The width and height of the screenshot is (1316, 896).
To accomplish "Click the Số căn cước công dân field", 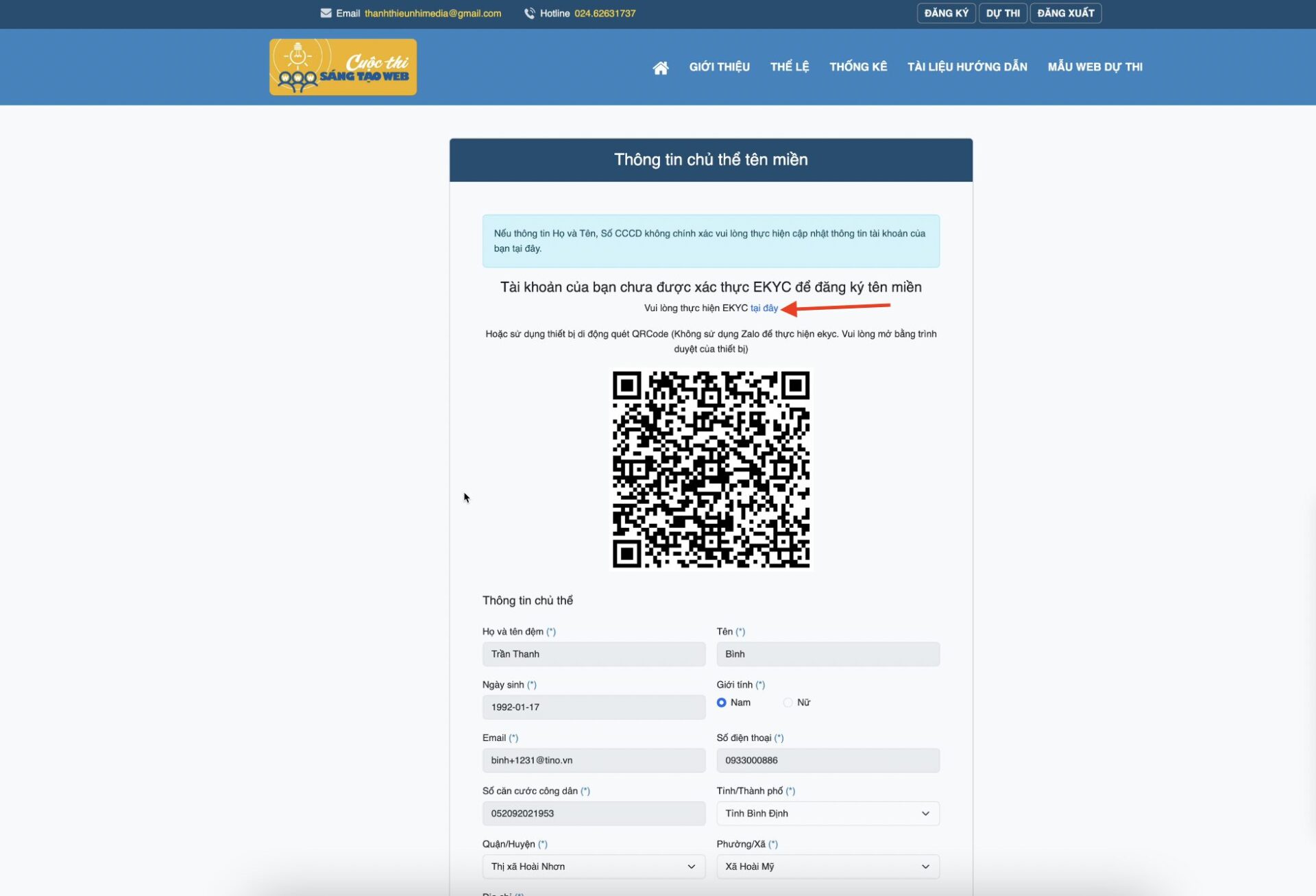I will pyautogui.click(x=594, y=814).
